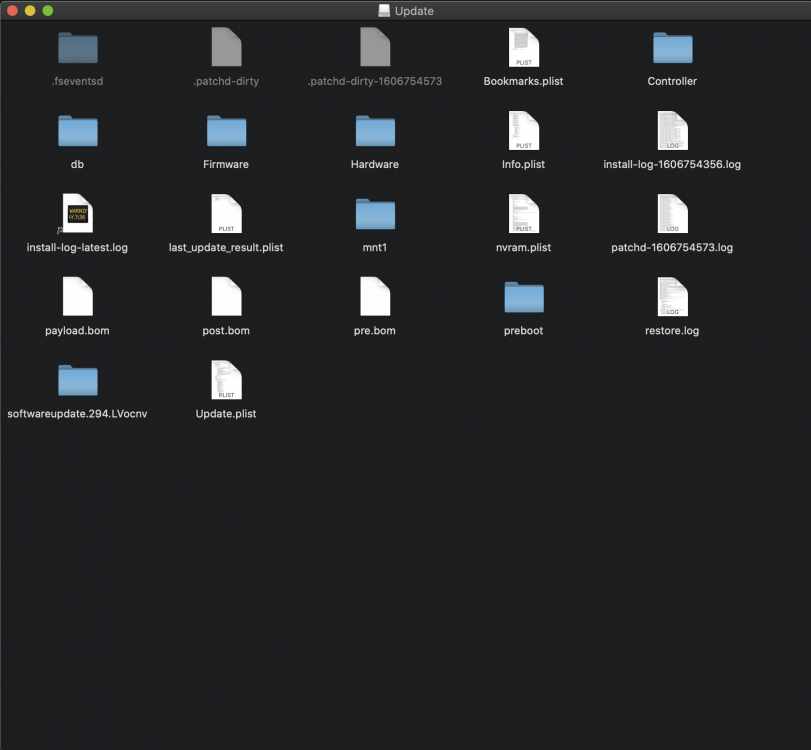Viewport: 811px width, 750px height.
Task: Click the 'Hardware' name label
Action: point(374,164)
